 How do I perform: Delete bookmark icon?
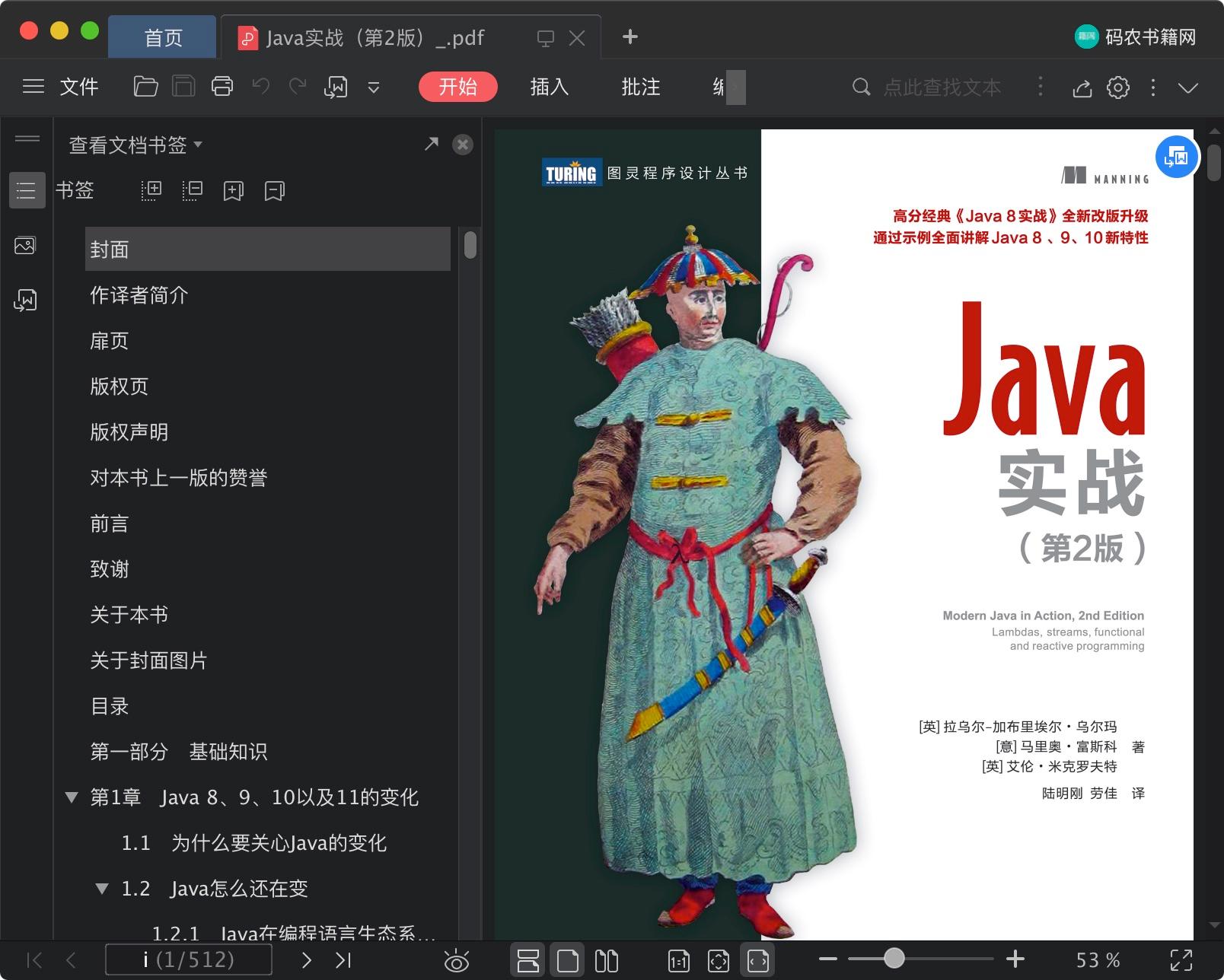coord(275,190)
